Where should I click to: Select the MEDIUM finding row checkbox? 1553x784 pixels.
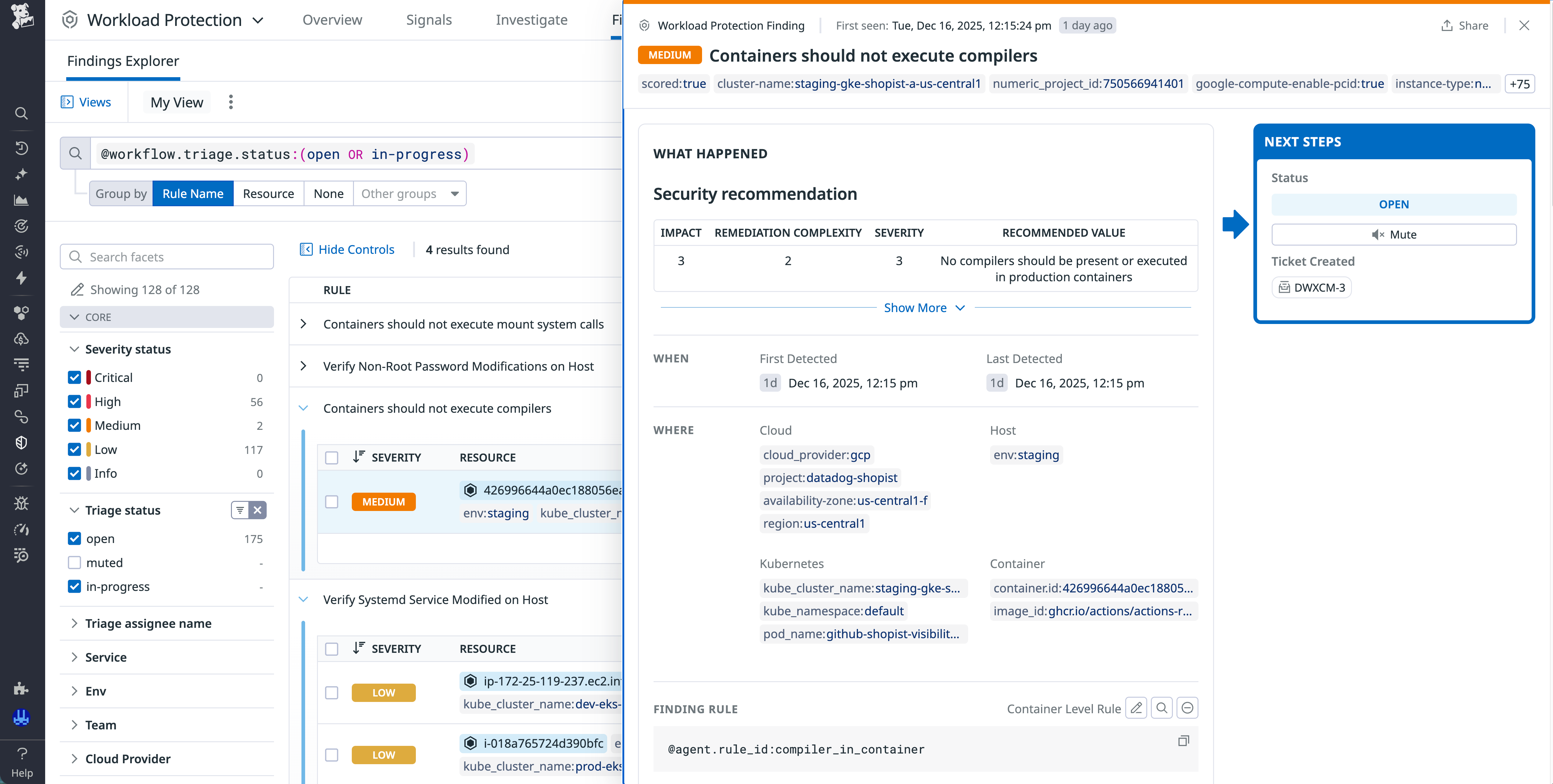coord(332,502)
